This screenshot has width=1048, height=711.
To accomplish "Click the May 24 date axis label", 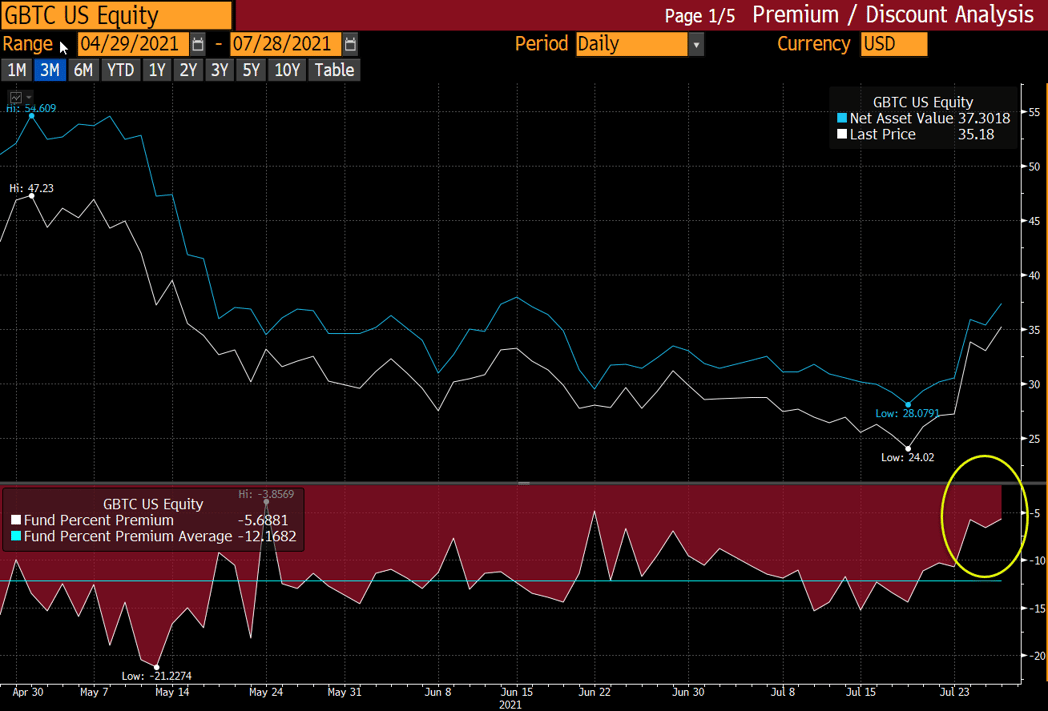I will [267, 692].
